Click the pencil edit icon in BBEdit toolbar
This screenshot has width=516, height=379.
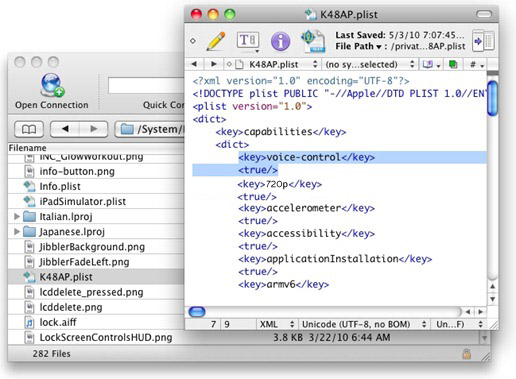pyautogui.click(x=215, y=41)
